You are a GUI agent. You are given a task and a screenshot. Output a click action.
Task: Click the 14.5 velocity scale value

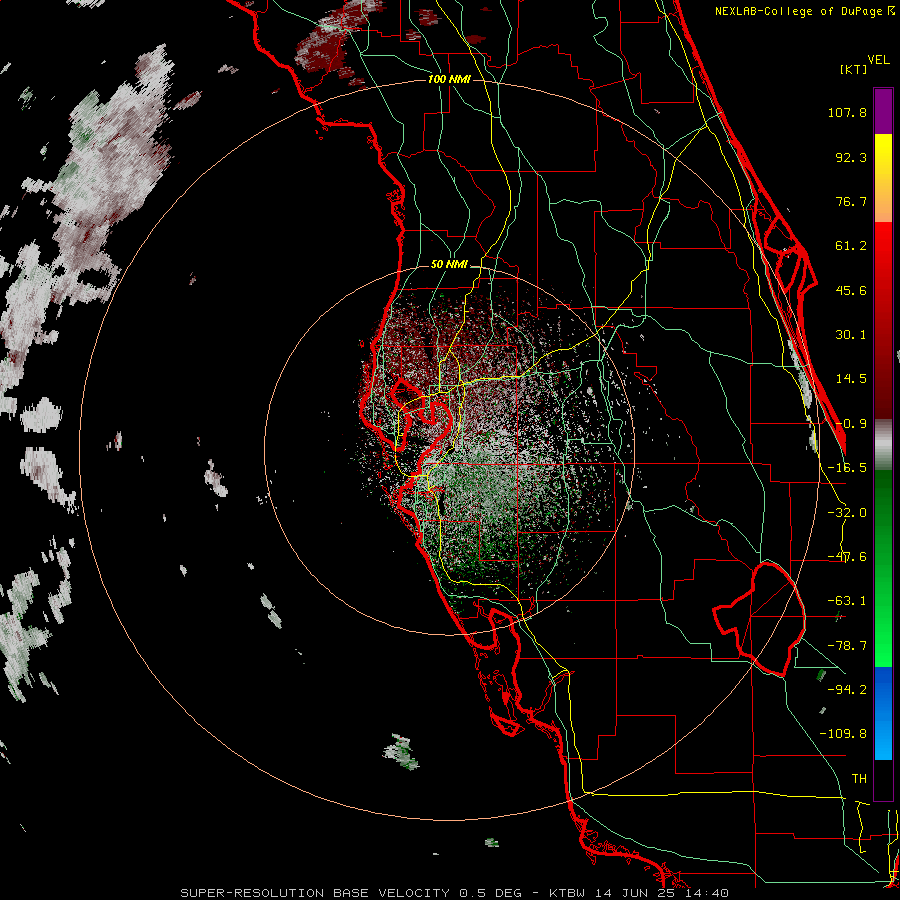pos(851,379)
